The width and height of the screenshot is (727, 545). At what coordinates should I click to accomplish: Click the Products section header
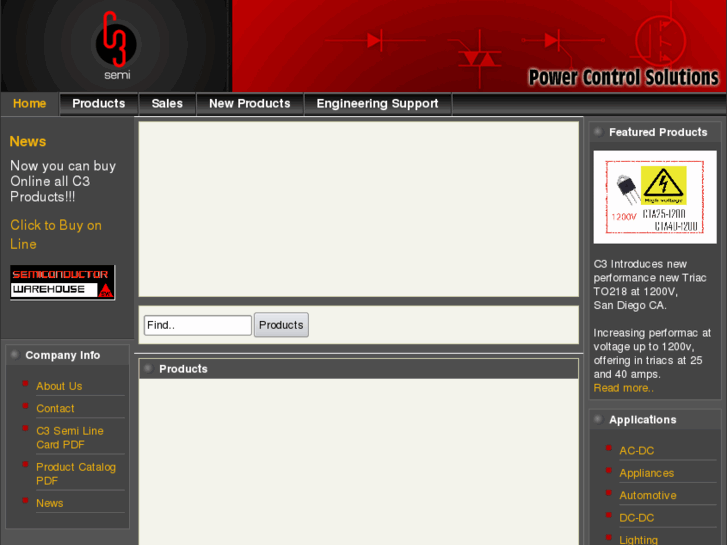[358, 369]
